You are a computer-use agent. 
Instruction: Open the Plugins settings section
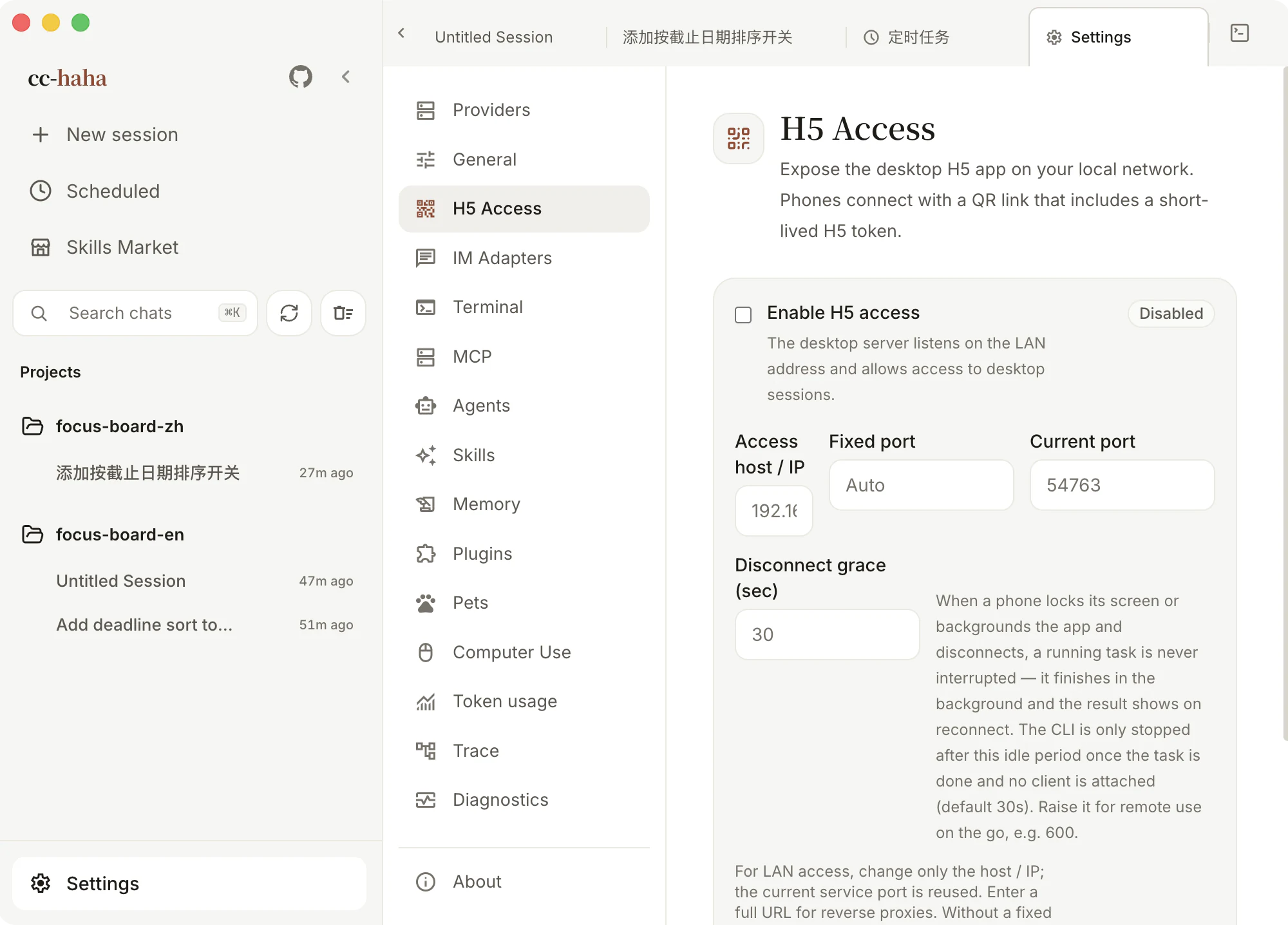[524, 554]
